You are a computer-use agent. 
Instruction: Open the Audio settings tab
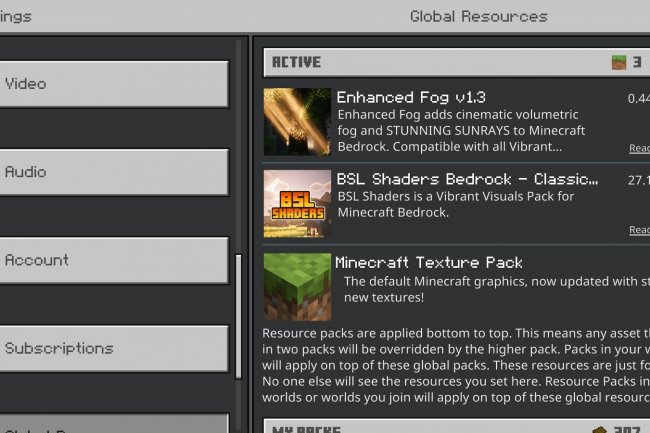click(114, 172)
